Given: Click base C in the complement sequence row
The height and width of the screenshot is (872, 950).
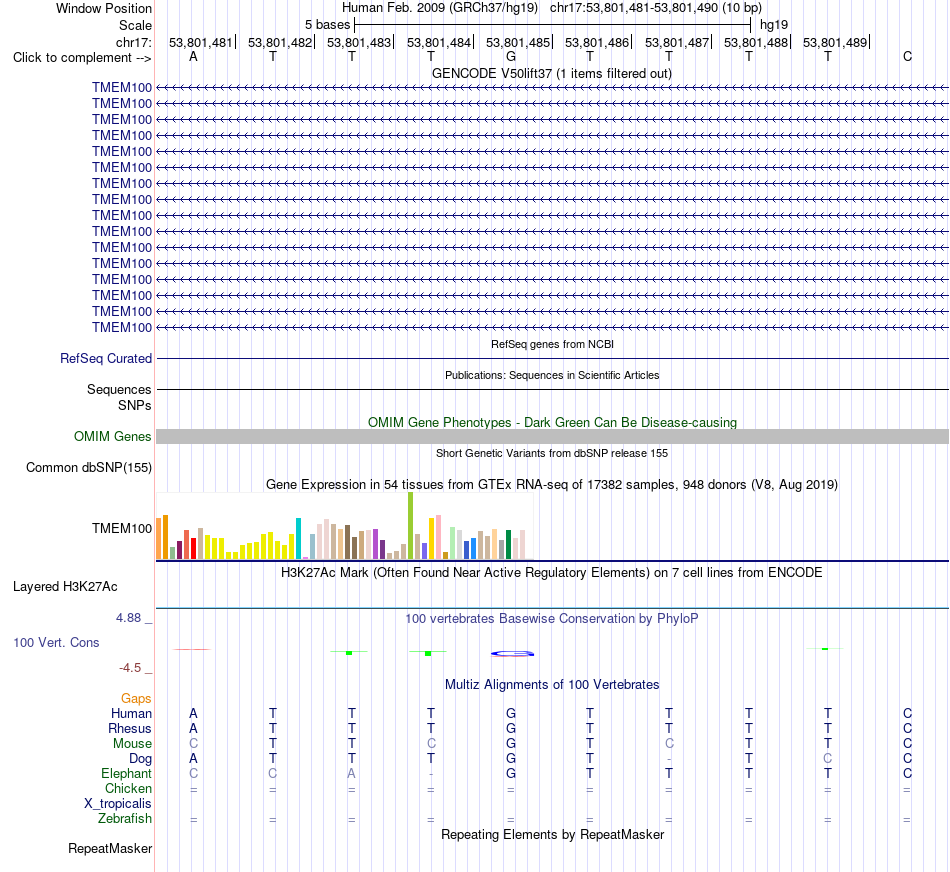Looking at the screenshot, I should pos(907,57).
